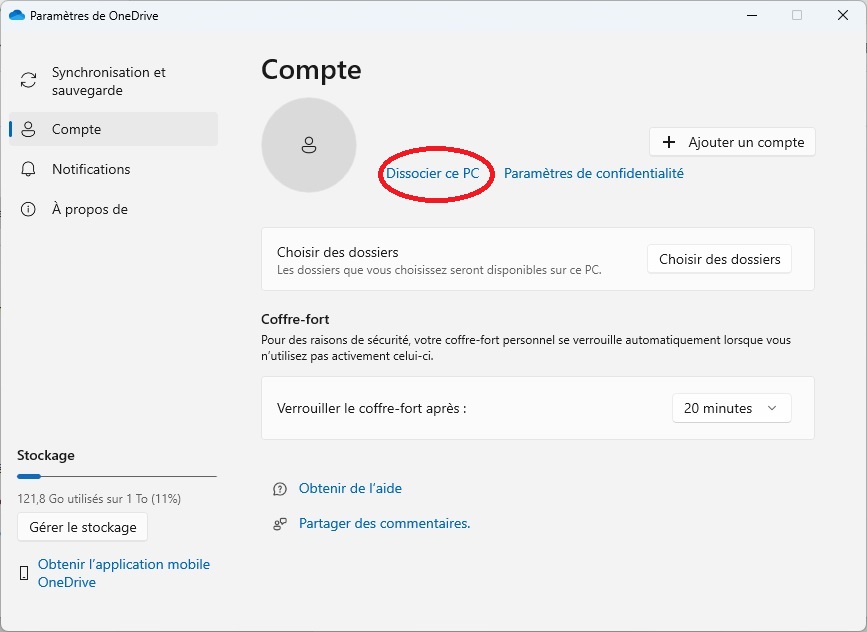Open Paramètres de confidentialité link
Image resolution: width=867 pixels, height=632 pixels.
click(x=594, y=174)
